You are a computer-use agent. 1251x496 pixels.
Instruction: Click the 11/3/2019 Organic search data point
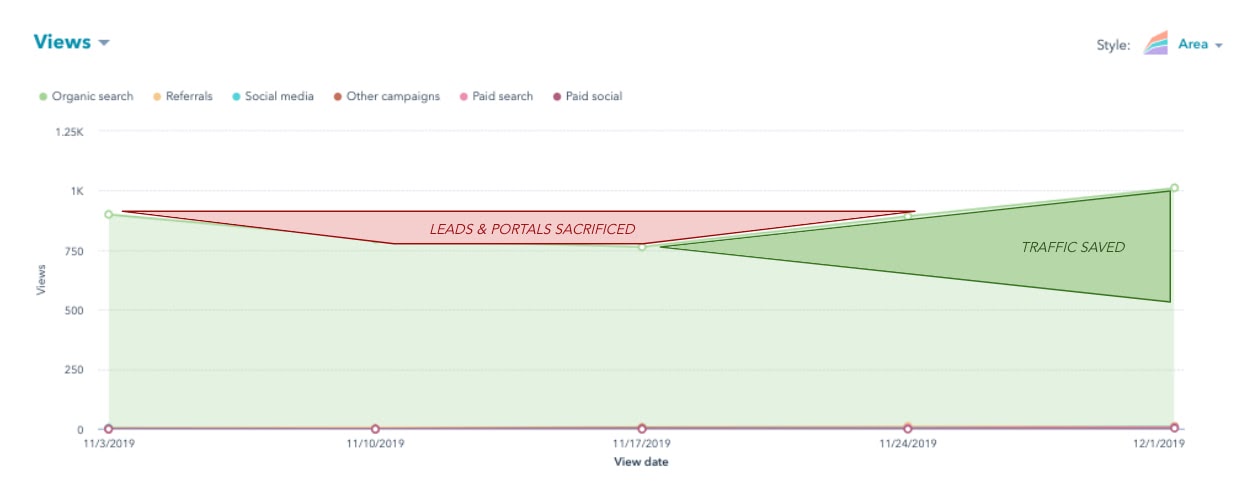(x=109, y=214)
